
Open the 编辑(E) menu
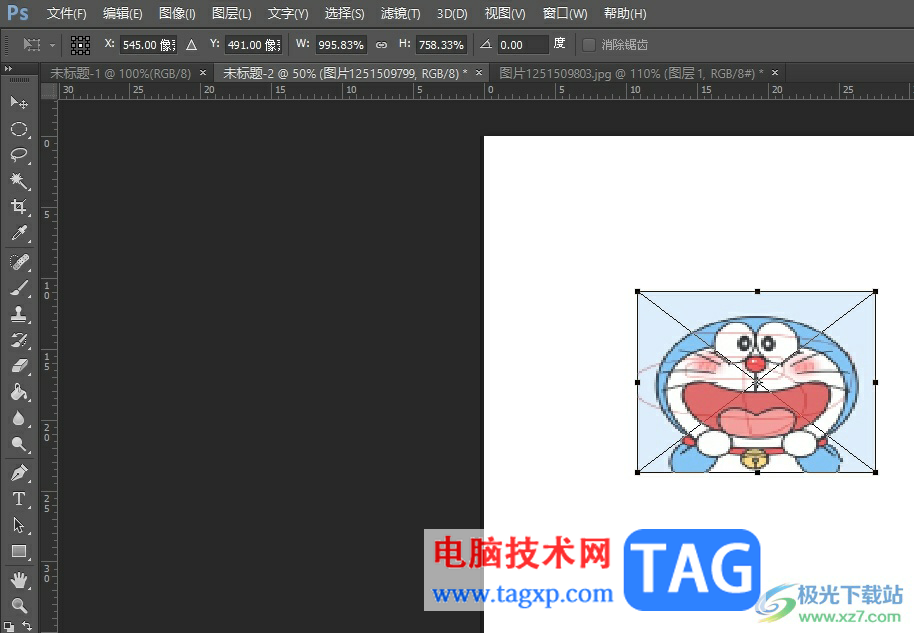point(122,13)
